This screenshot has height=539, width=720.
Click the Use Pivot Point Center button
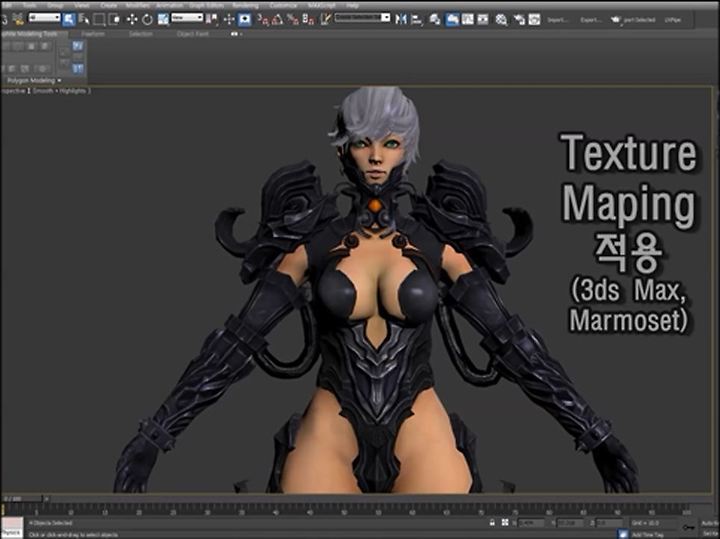(212, 19)
